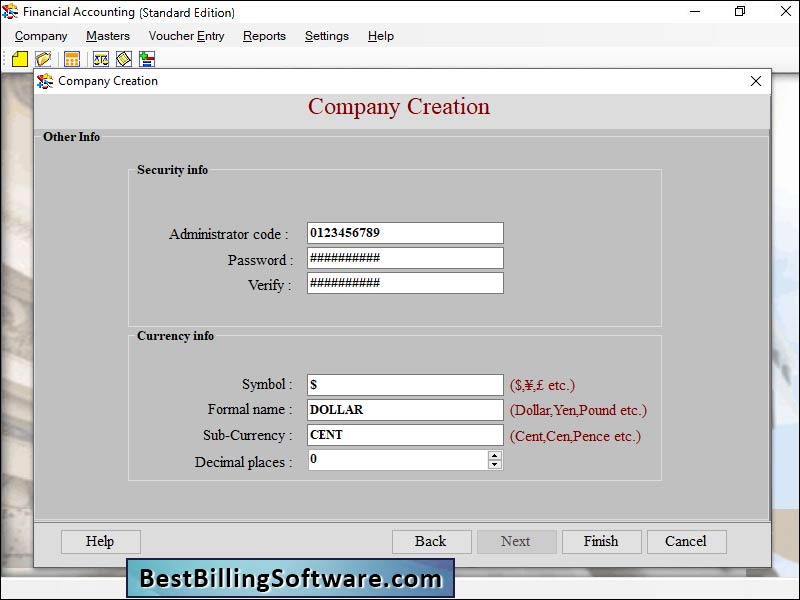Image resolution: width=800 pixels, height=600 pixels.
Task: Open the add-account toolbar icon
Action: tap(146, 59)
